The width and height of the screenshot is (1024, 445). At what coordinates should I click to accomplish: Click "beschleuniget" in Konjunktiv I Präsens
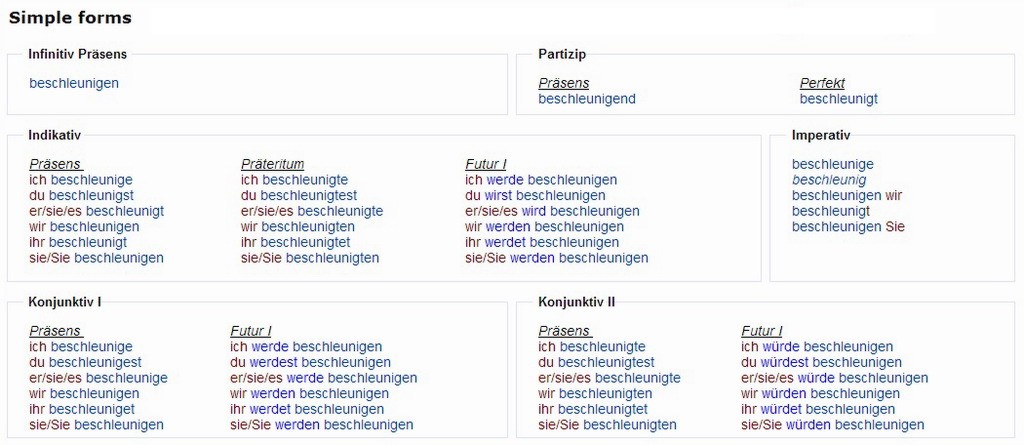[x=92, y=409]
